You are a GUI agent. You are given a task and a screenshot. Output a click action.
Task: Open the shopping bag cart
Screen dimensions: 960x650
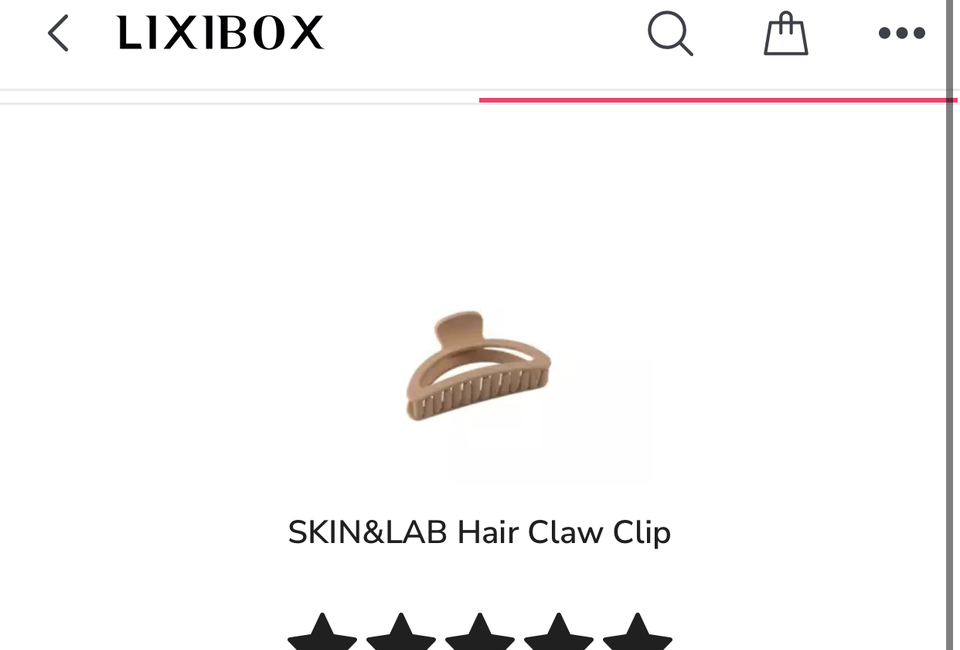[786, 33]
